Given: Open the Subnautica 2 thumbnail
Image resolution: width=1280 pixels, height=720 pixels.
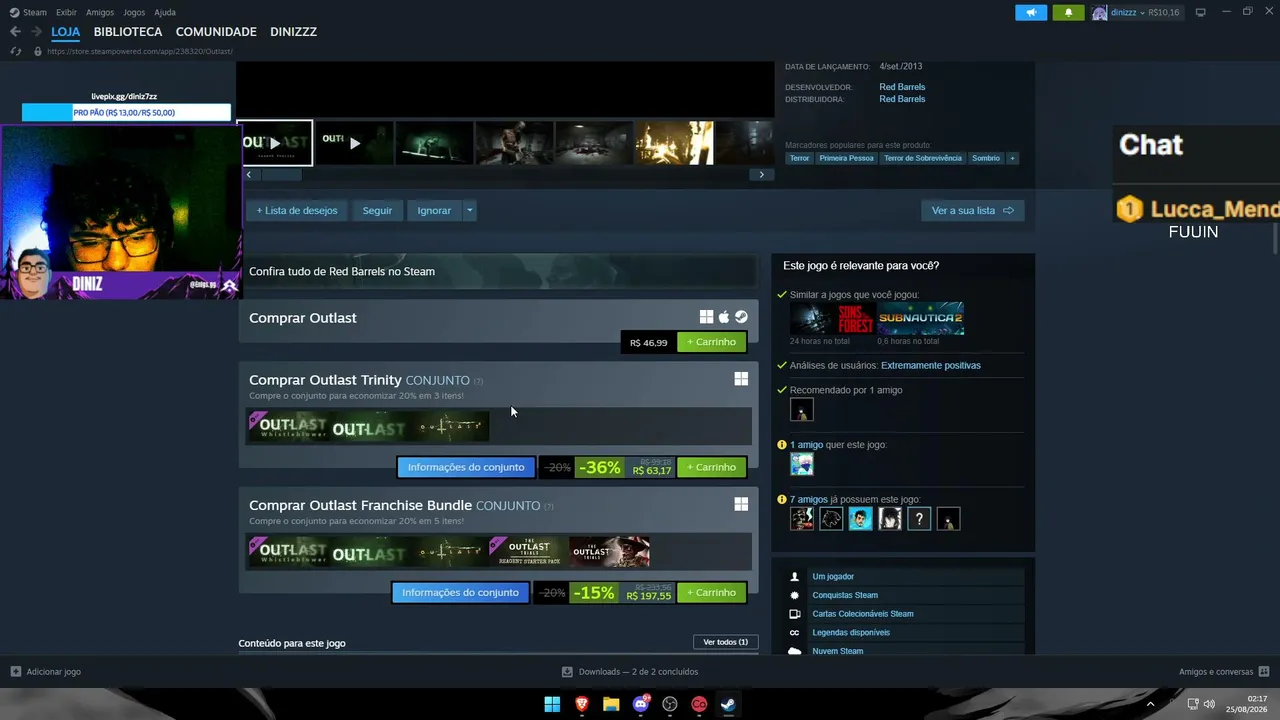Looking at the screenshot, I should (921, 319).
